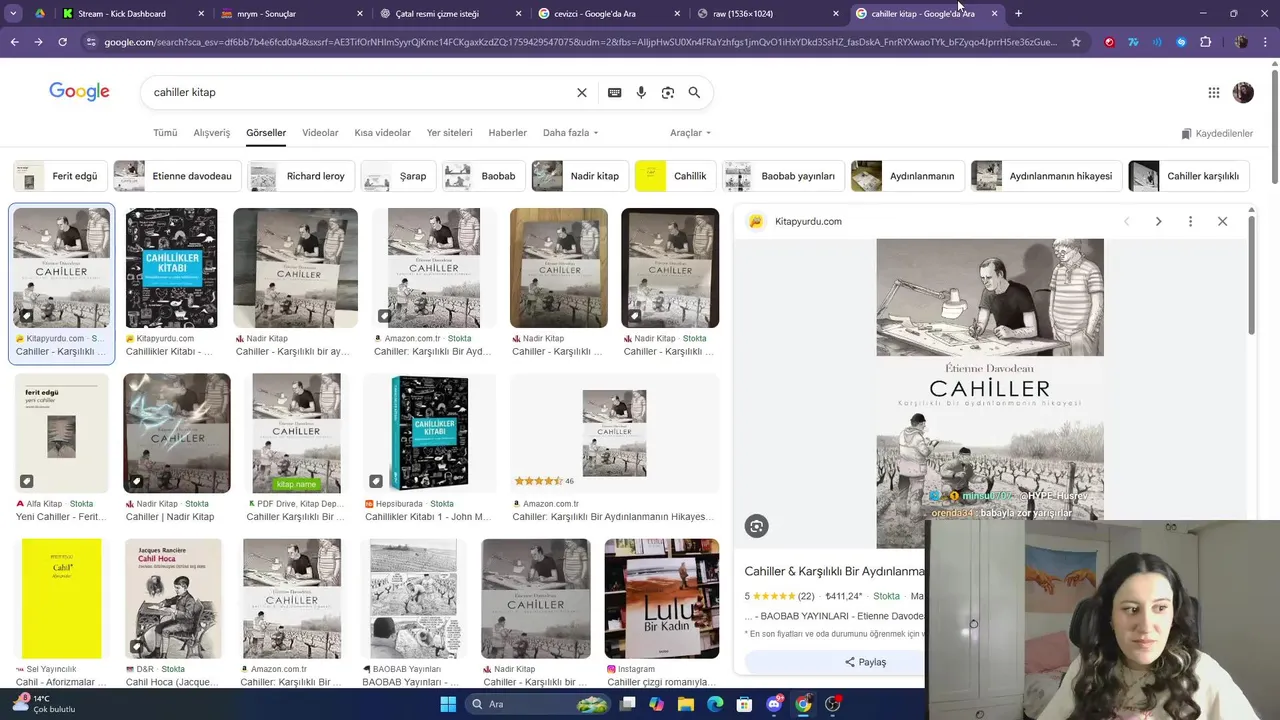
Task: Open the browser extensions puzzle icon
Action: (x=1205, y=42)
